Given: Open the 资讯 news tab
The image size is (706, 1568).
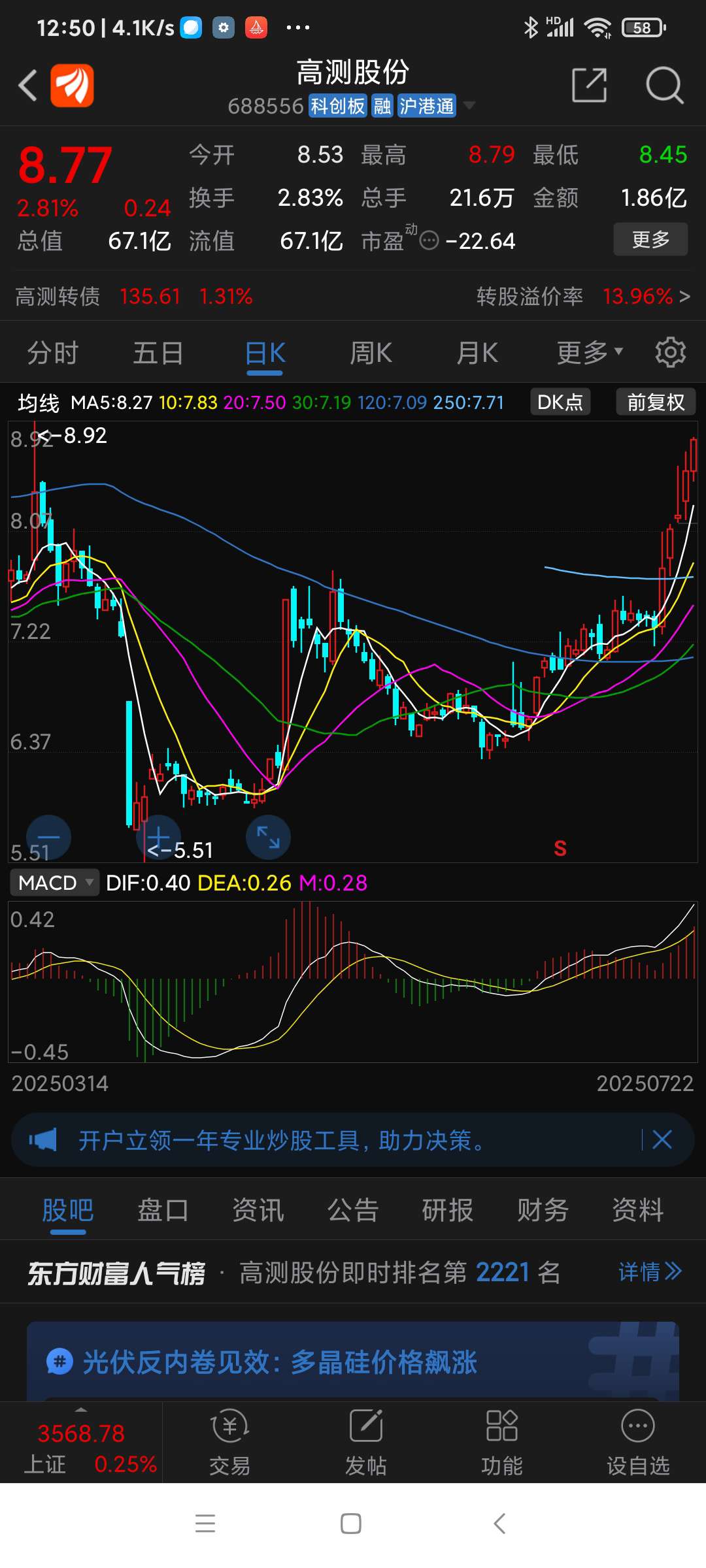Looking at the screenshot, I should pyautogui.click(x=258, y=1210).
